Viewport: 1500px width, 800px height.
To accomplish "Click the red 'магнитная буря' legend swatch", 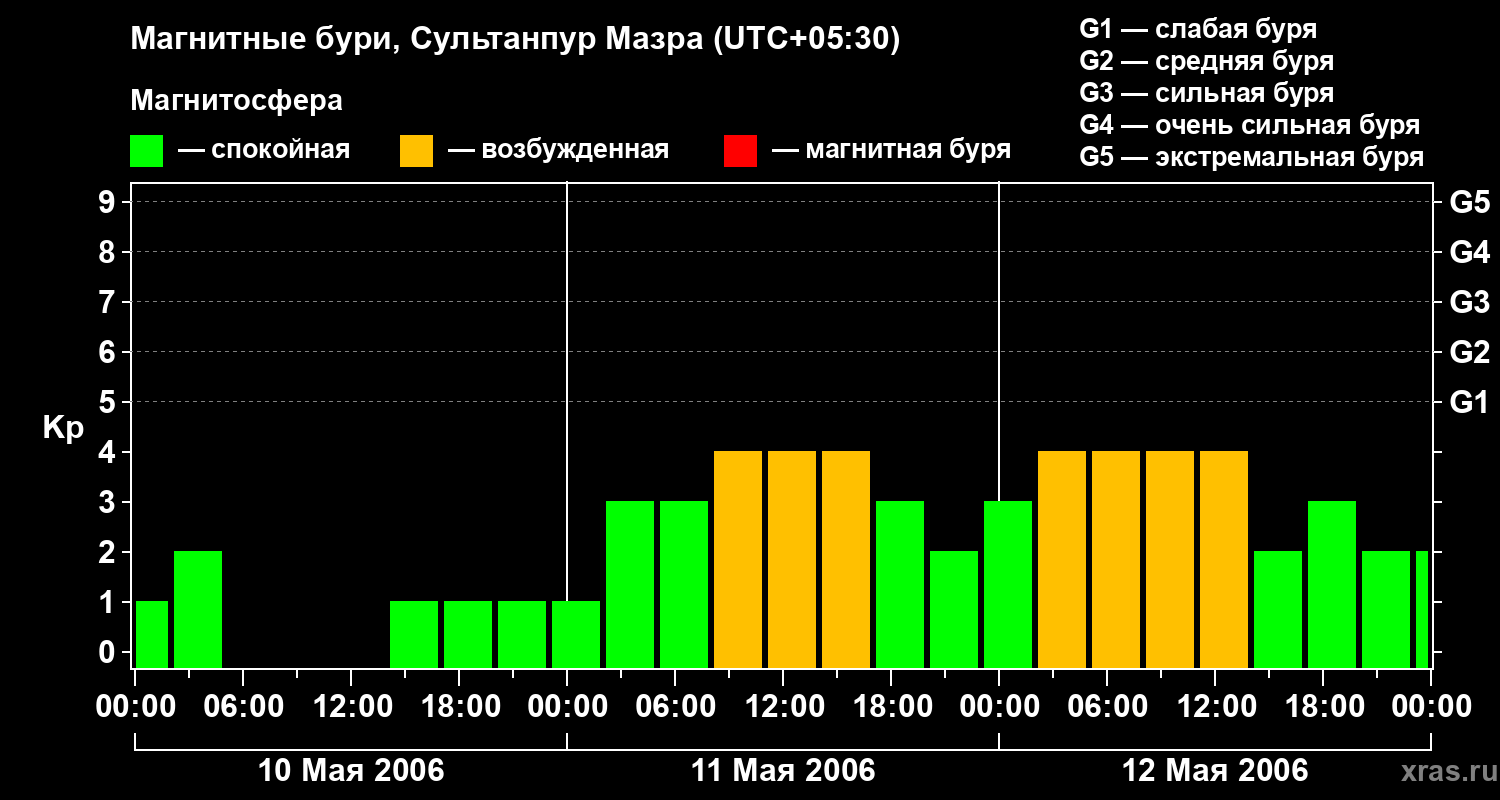I will tap(740, 151).
